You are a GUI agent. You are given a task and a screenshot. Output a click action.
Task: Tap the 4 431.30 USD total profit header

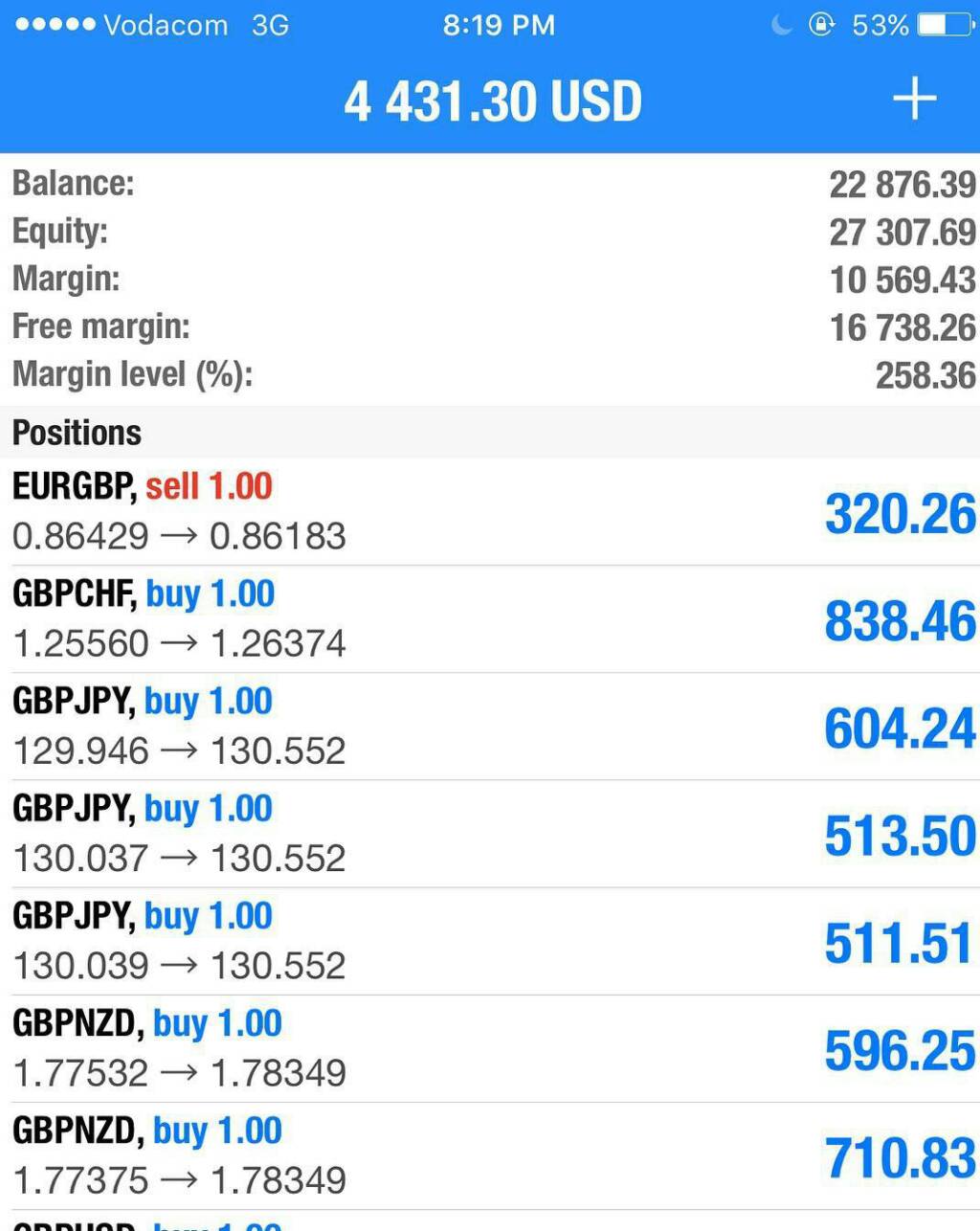(493, 101)
